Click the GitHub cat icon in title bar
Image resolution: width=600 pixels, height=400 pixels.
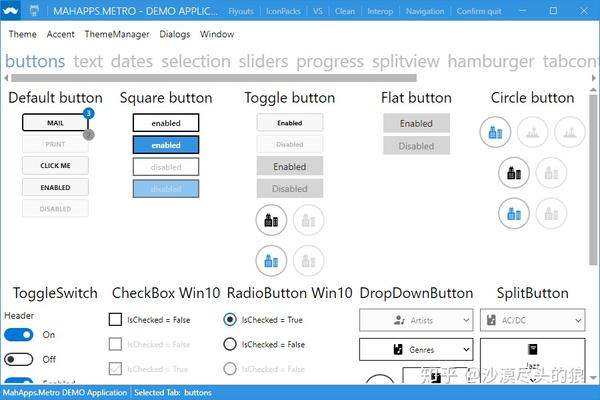point(34,11)
